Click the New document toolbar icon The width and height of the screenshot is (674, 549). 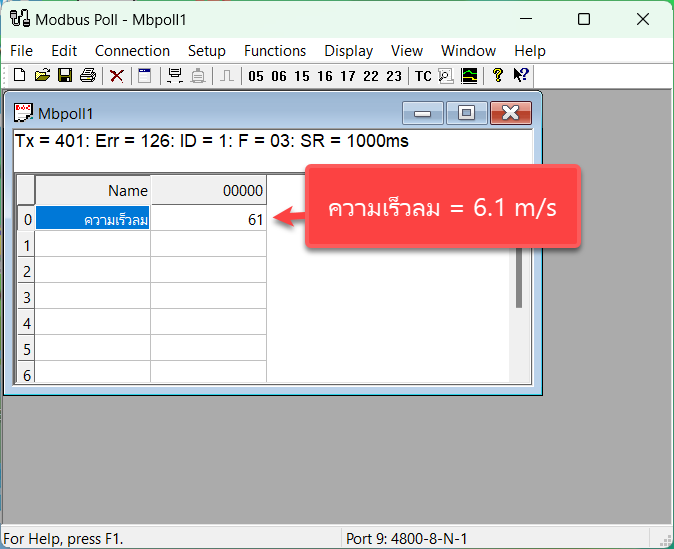point(19,76)
